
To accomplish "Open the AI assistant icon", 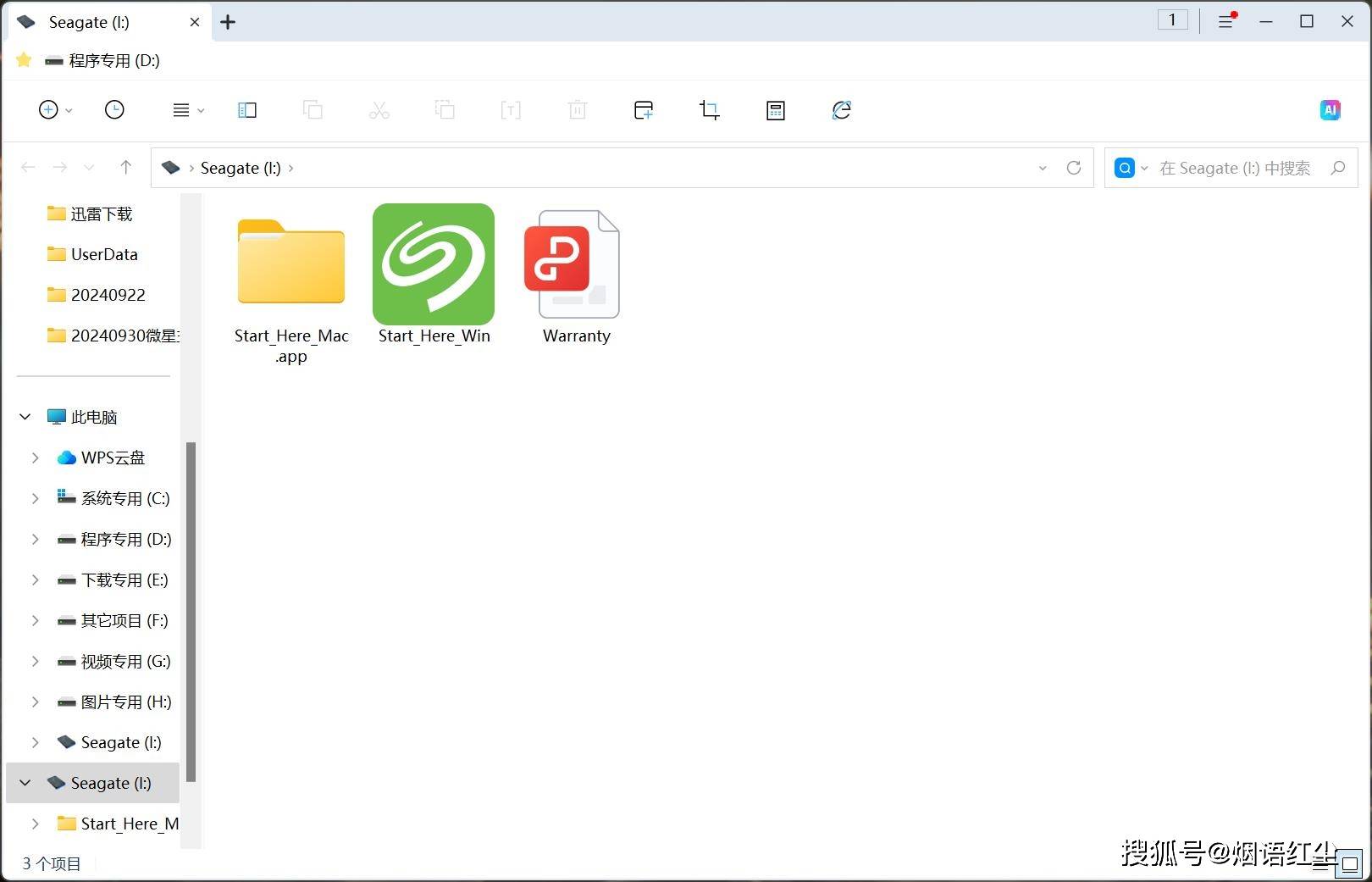I will click(x=1330, y=110).
